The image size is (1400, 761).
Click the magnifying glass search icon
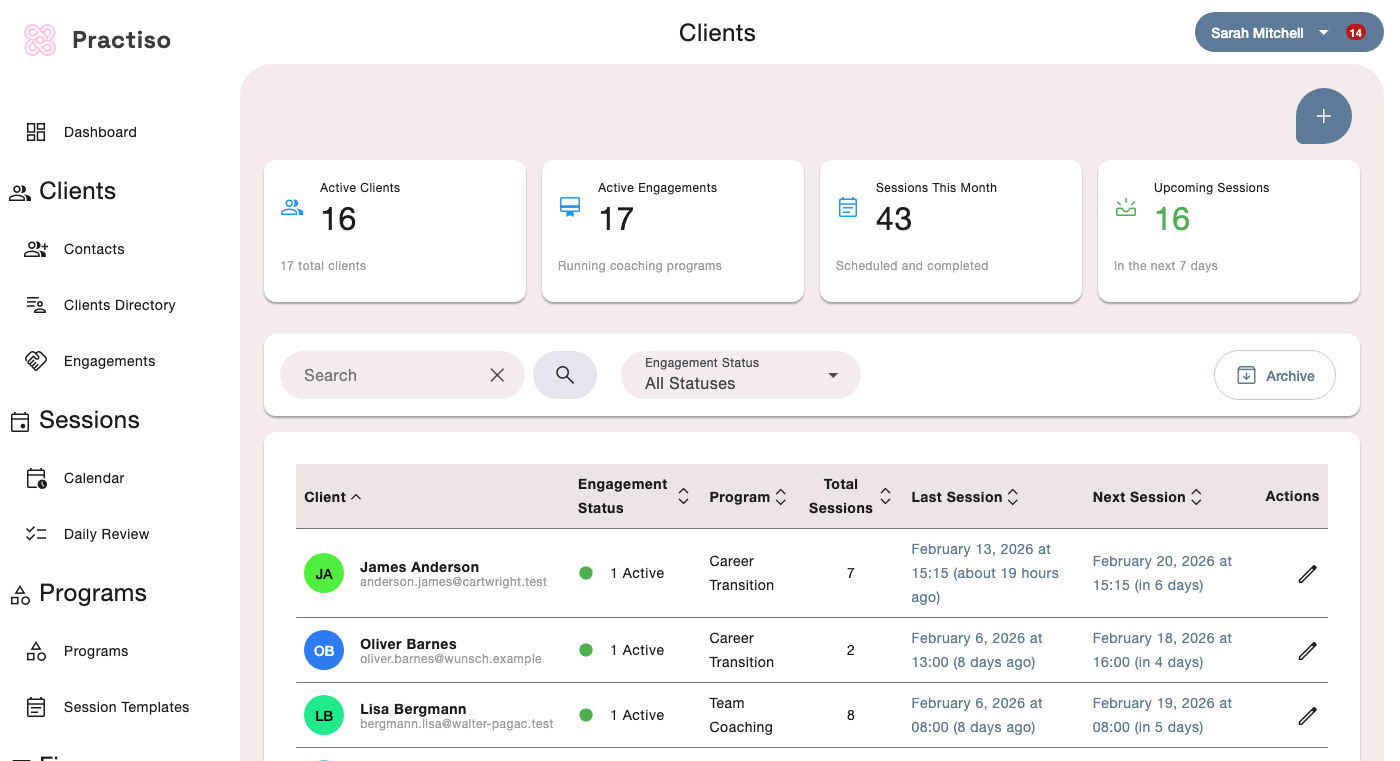(x=565, y=374)
